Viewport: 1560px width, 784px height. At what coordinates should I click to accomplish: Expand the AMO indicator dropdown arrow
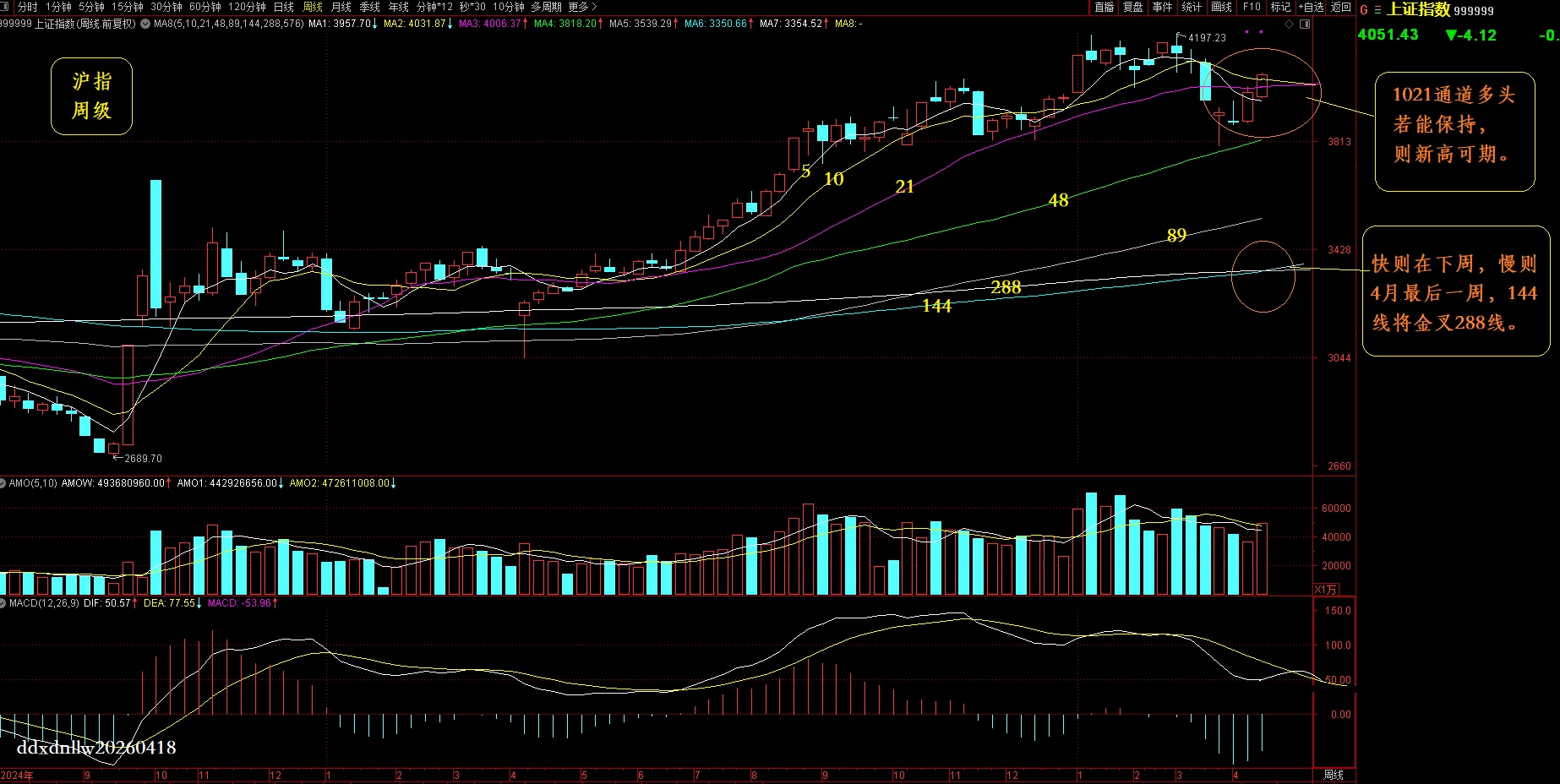click(3, 483)
